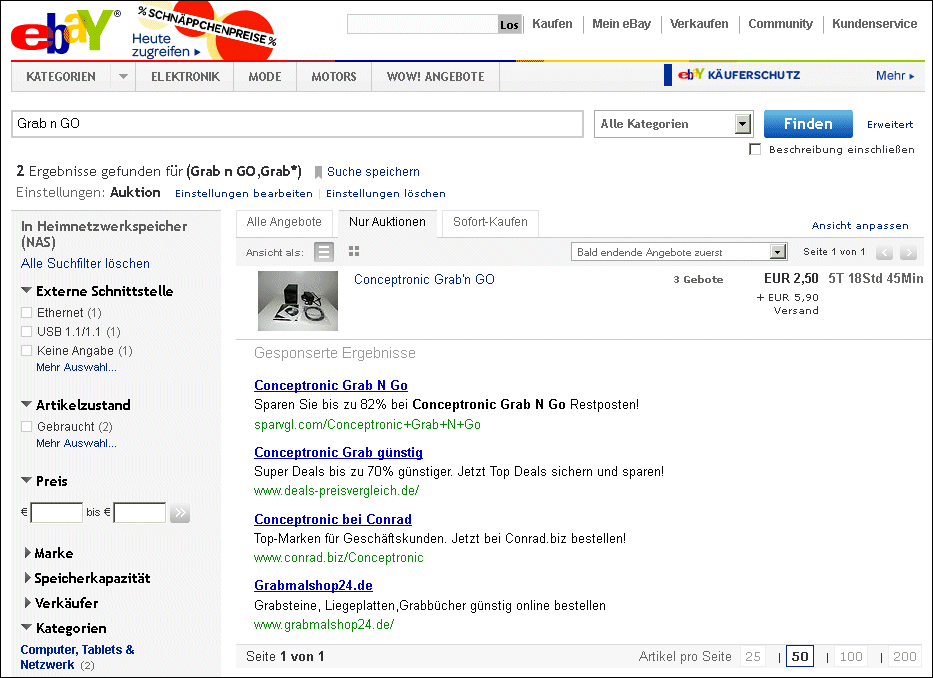Open the Erweitert advanced search link
This screenshot has height=678, width=933.
point(890,124)
